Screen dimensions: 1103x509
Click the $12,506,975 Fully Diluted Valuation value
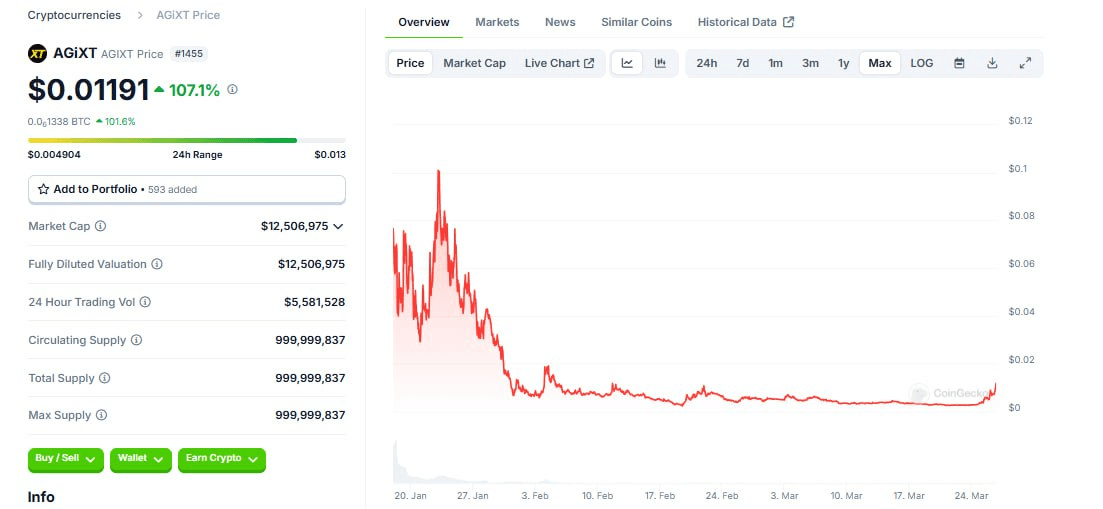[312, 264]
